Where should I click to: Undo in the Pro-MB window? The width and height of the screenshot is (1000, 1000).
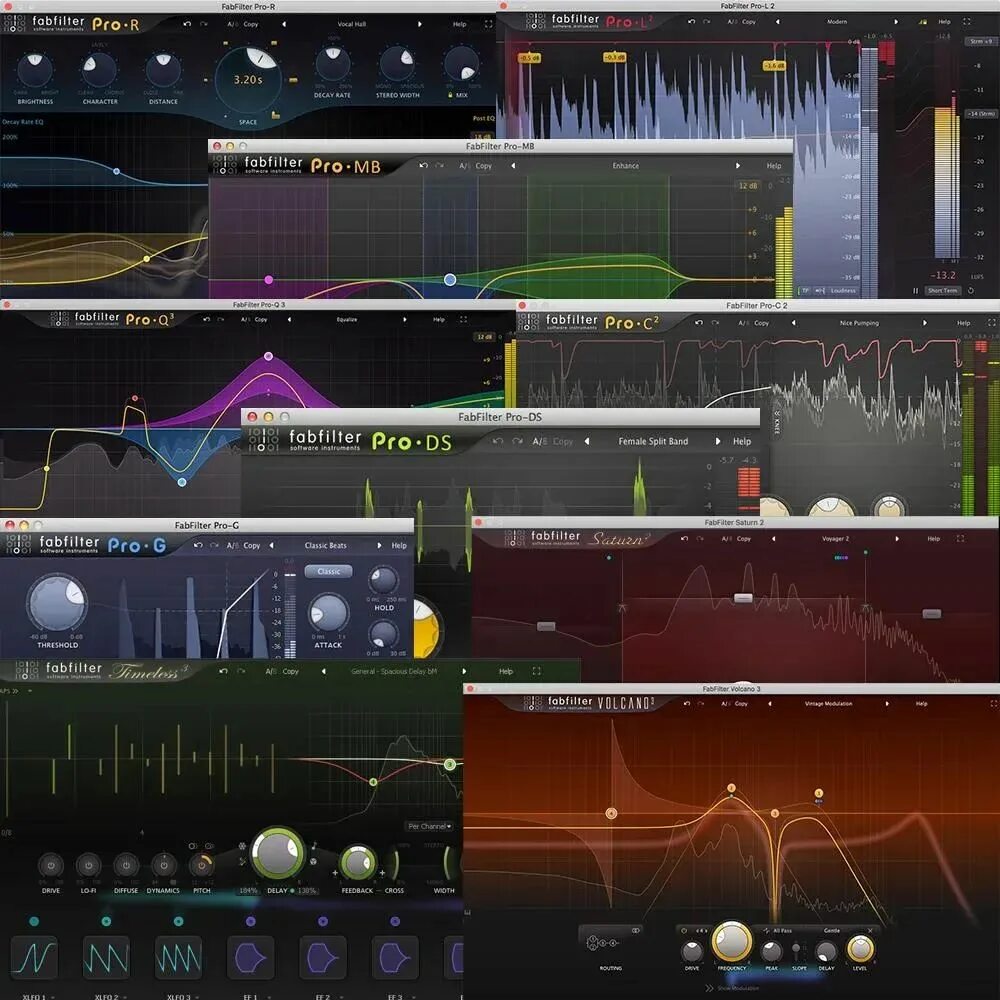click(423, 166)
